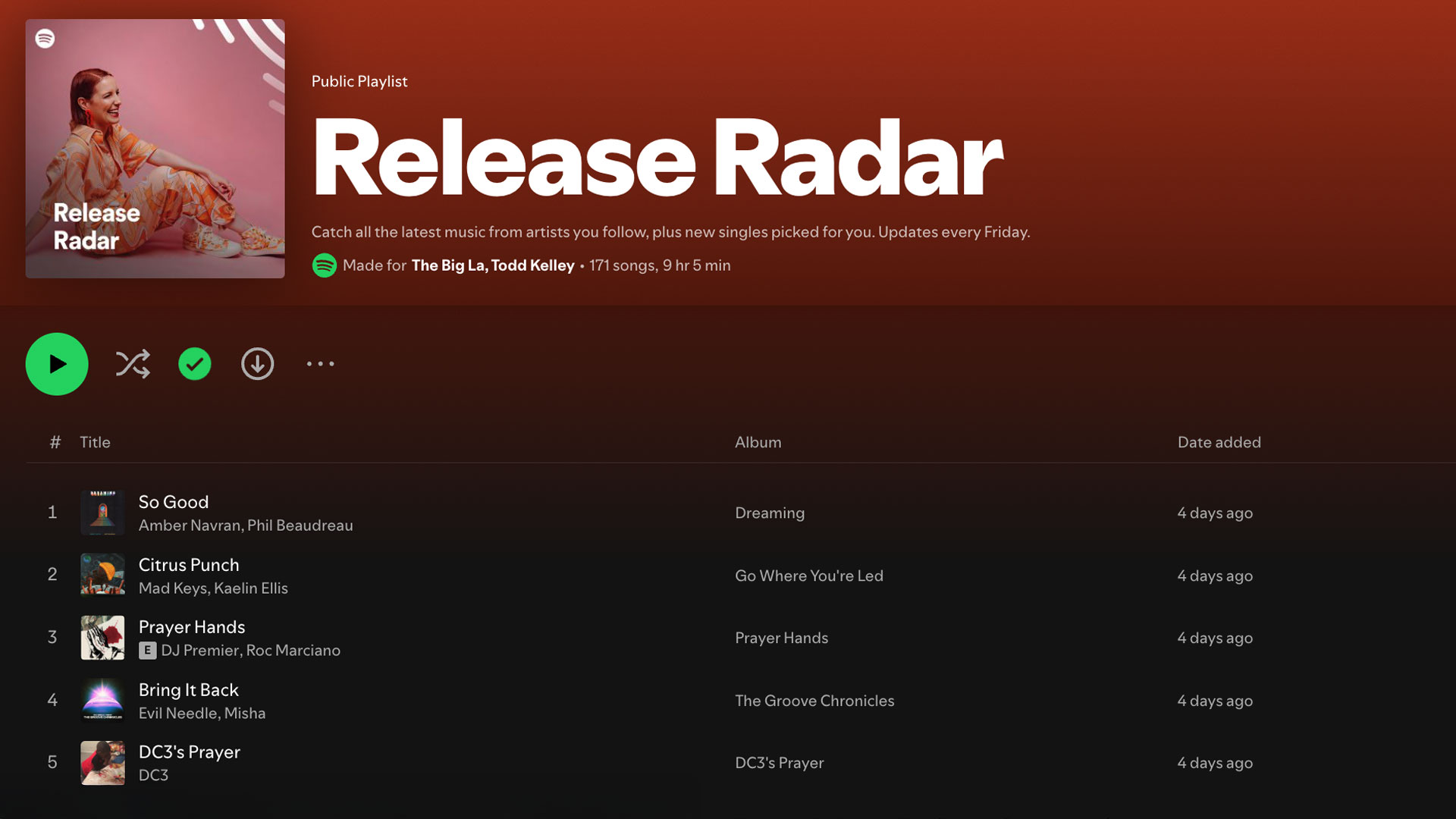The image size is (1456, 819).
Task: Click '4 days ago' in So Good row
Action: tap(1215, 513)
